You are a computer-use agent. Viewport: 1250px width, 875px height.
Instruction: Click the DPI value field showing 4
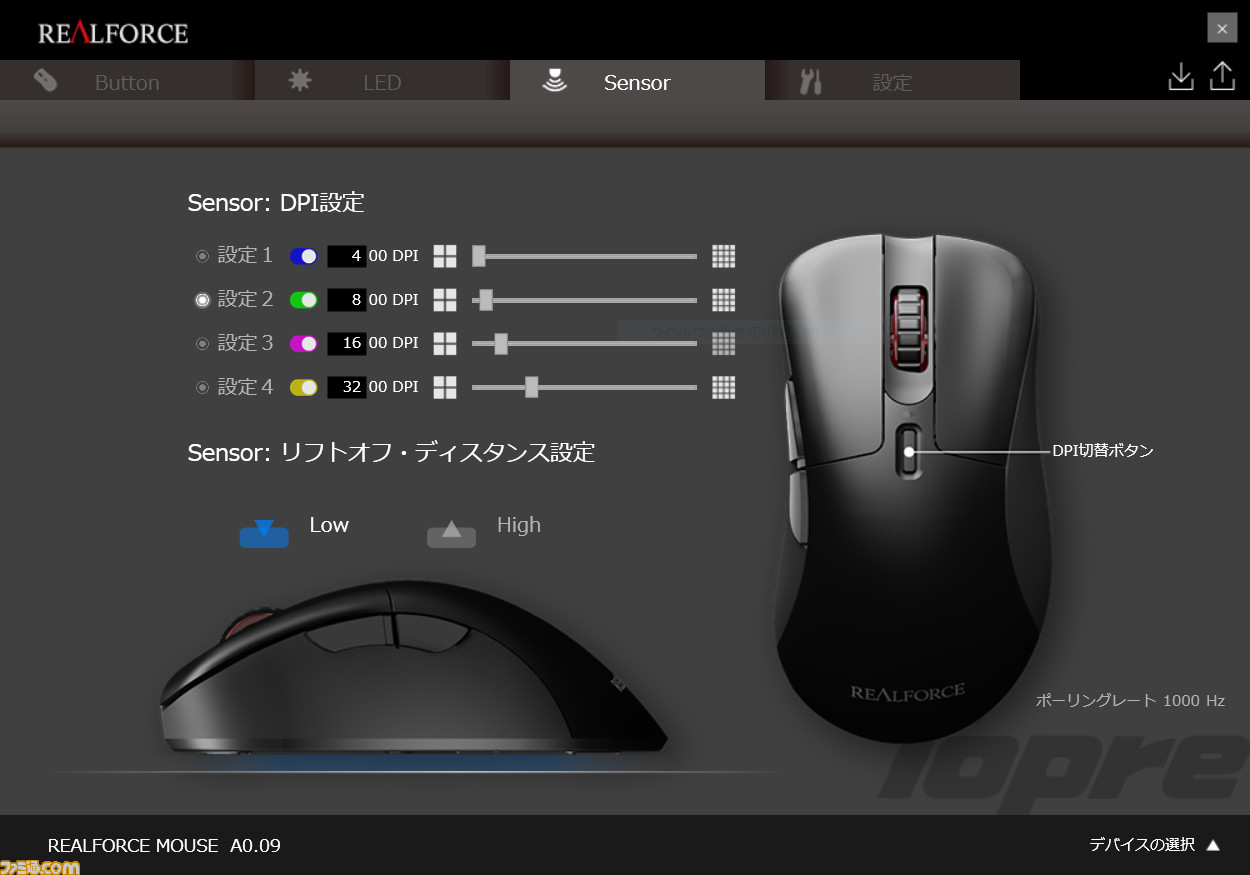(x=347, y=256)
